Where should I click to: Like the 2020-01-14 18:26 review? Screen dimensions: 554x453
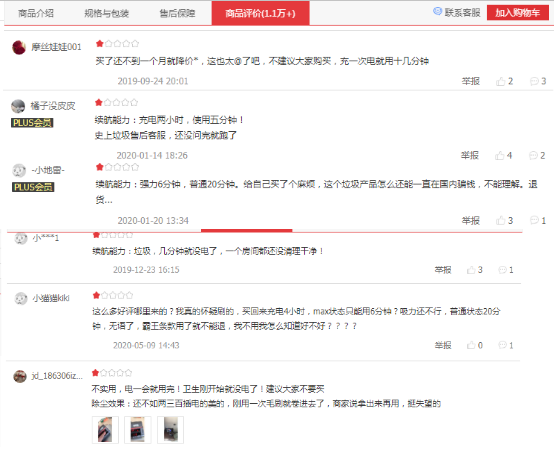click(x=503, y=156)
